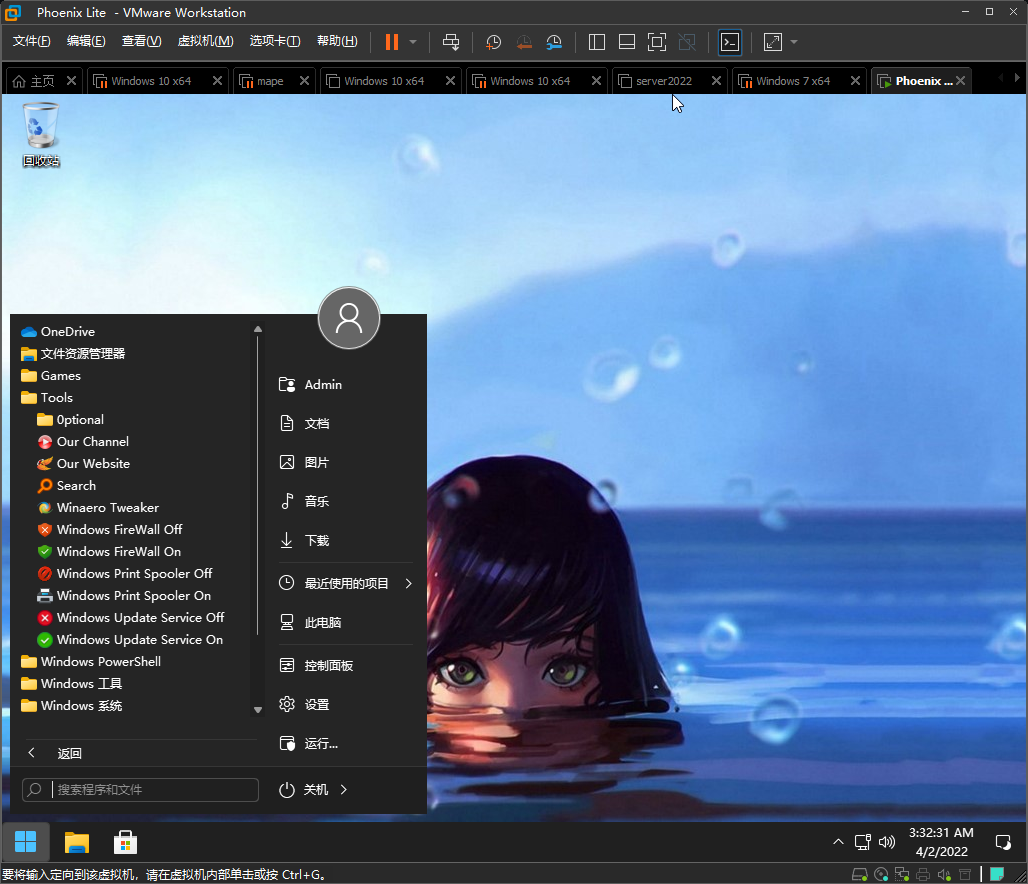Expand 最近使用的项目 submenu arrow
This screenshot has height=884, width=1028.
pos(408,584)
